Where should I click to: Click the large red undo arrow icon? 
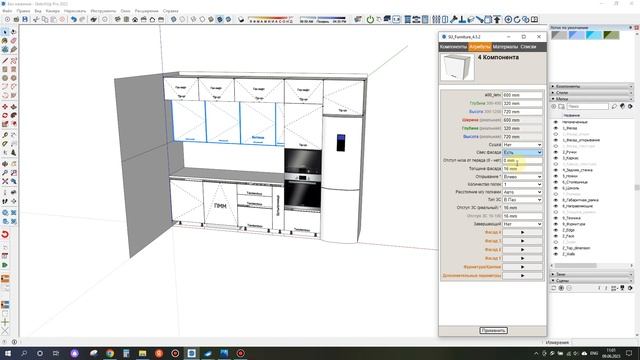pyautogui.click(x=5, y=235)
